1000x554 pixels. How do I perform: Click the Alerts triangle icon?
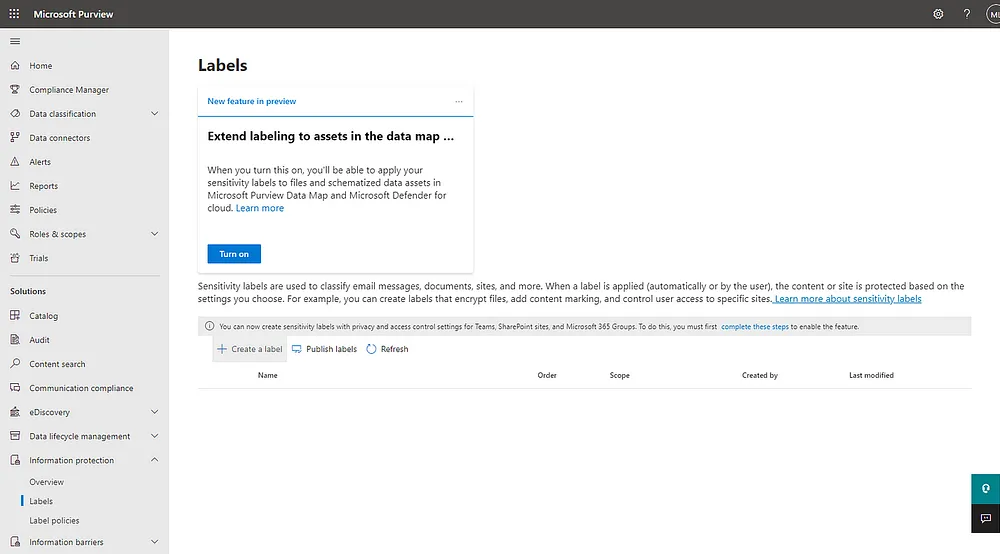pyautogui.click(x=15, y=161)
